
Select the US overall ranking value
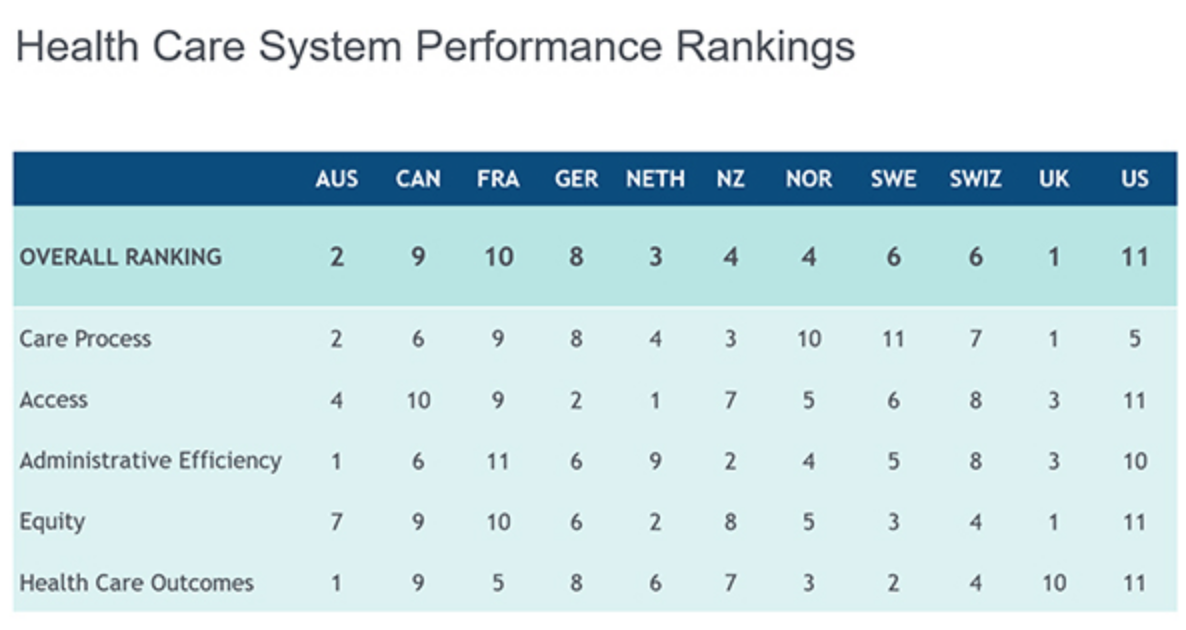pos(1135,257)
